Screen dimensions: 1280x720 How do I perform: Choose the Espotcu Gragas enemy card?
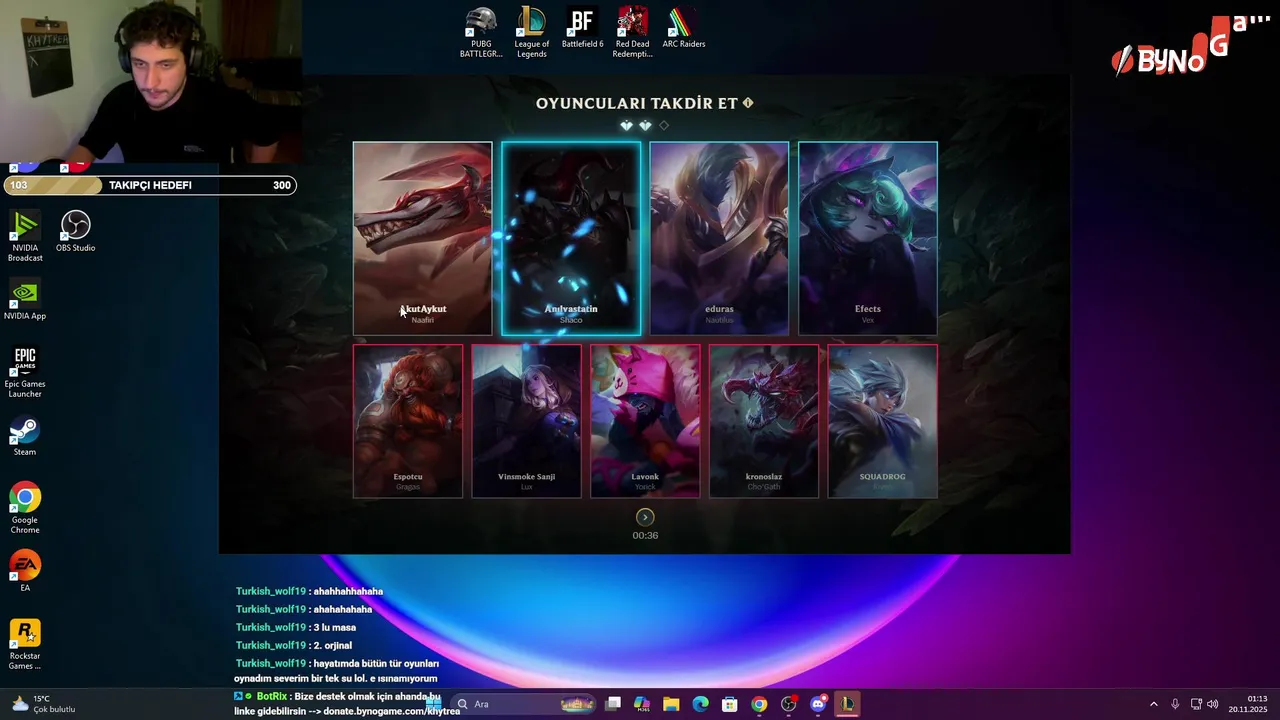tap(408, 421)
